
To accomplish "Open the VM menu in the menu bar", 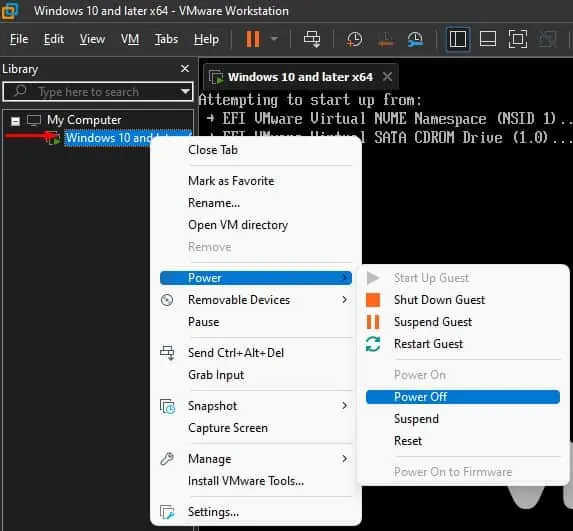I will click(x=130, y=39).
